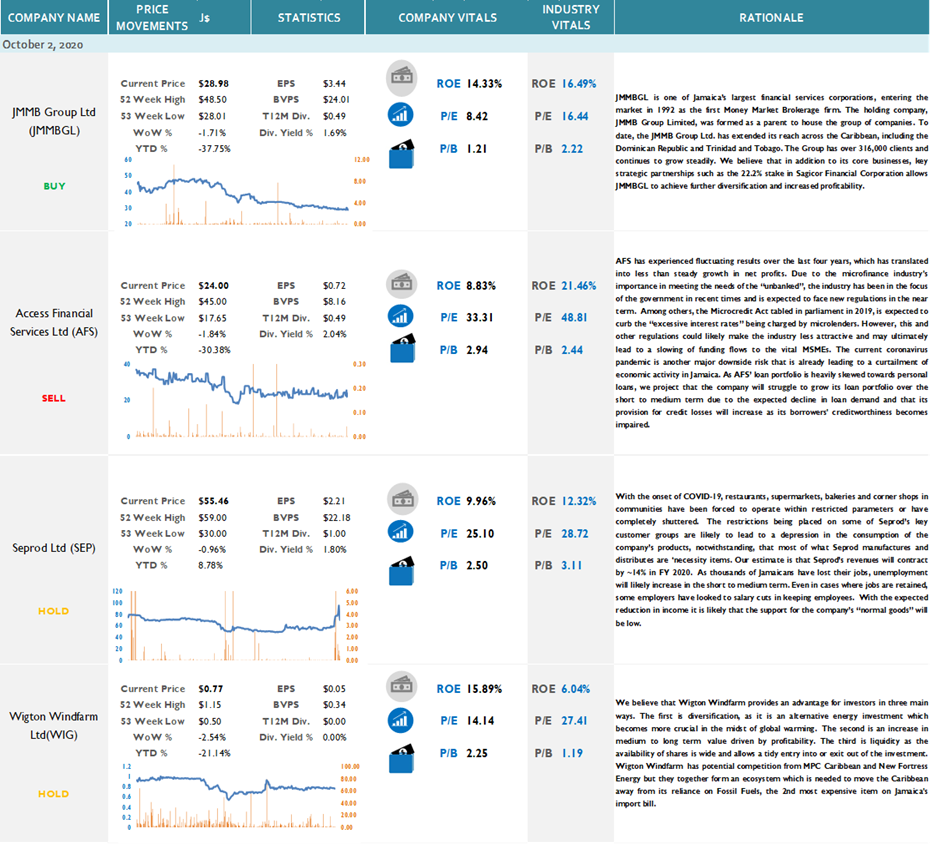The height and width of the screenshot is (844, 930).
Task: Select wallet P/B icon for Wigton
Action: (x=402, y=759)
